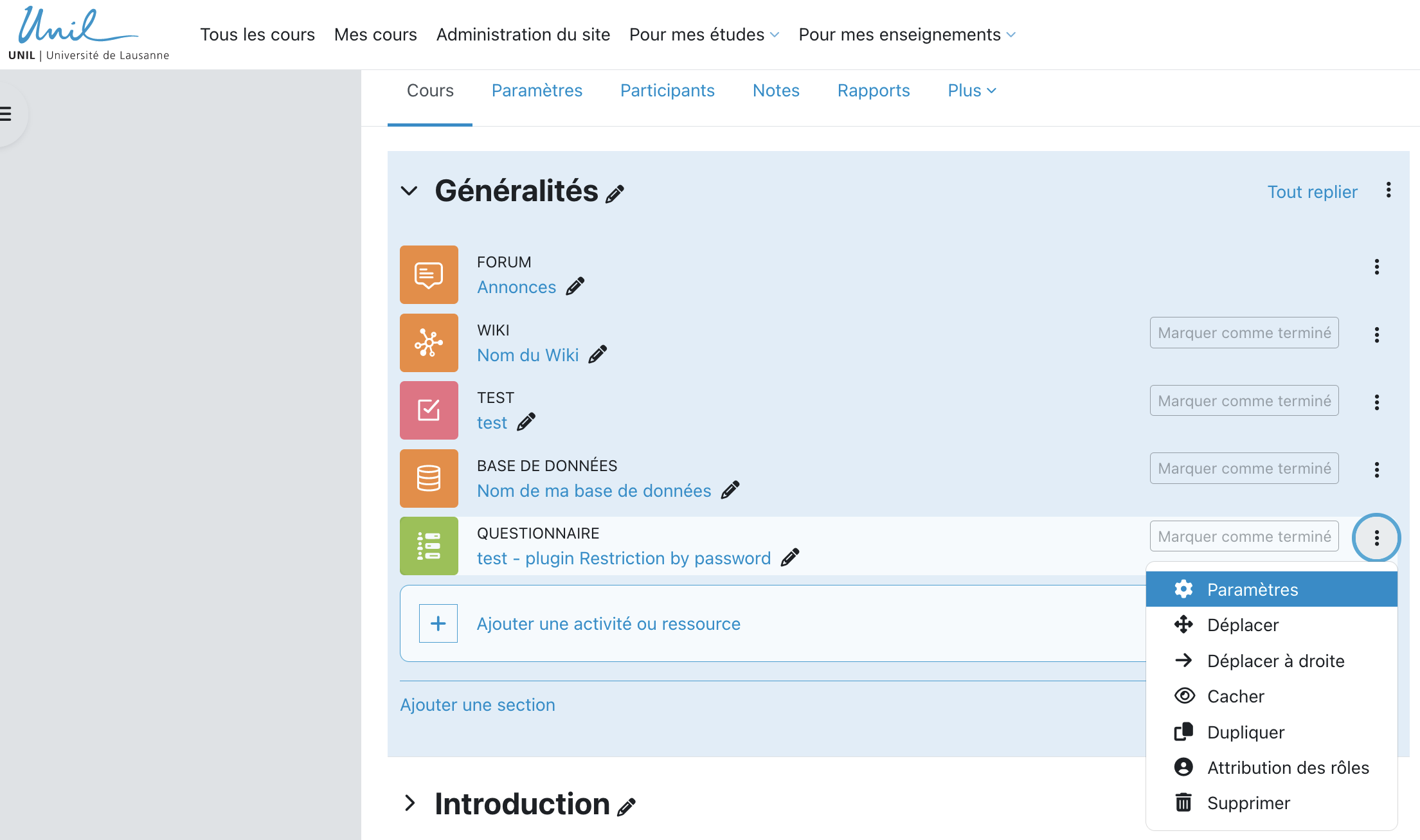Collapse the Généralités section chevron

click(409, 191)
